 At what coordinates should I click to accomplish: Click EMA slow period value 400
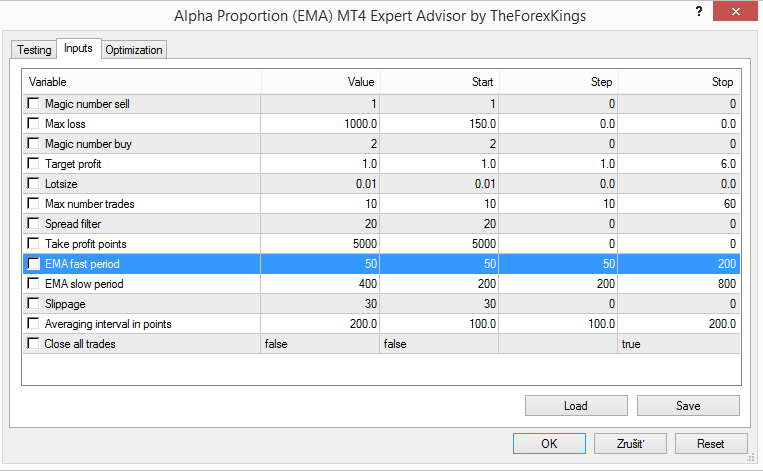tap(320, 284)
